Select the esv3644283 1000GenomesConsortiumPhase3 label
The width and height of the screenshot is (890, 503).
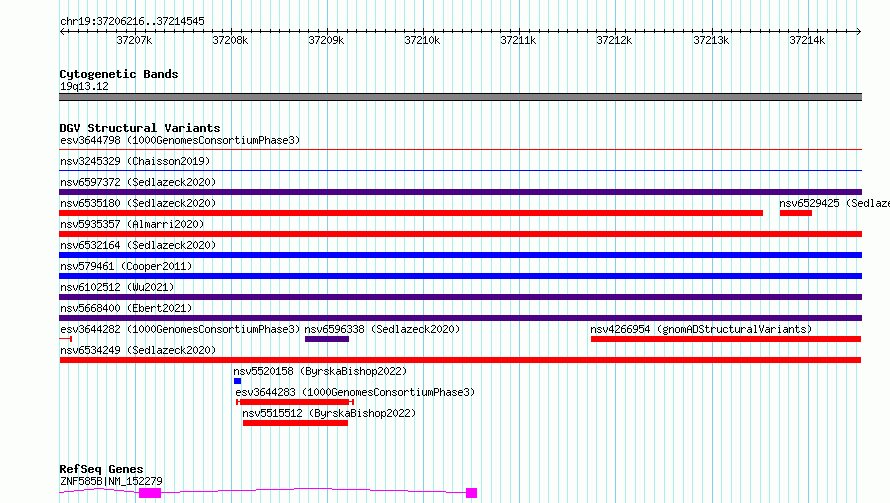coord(355,392)
